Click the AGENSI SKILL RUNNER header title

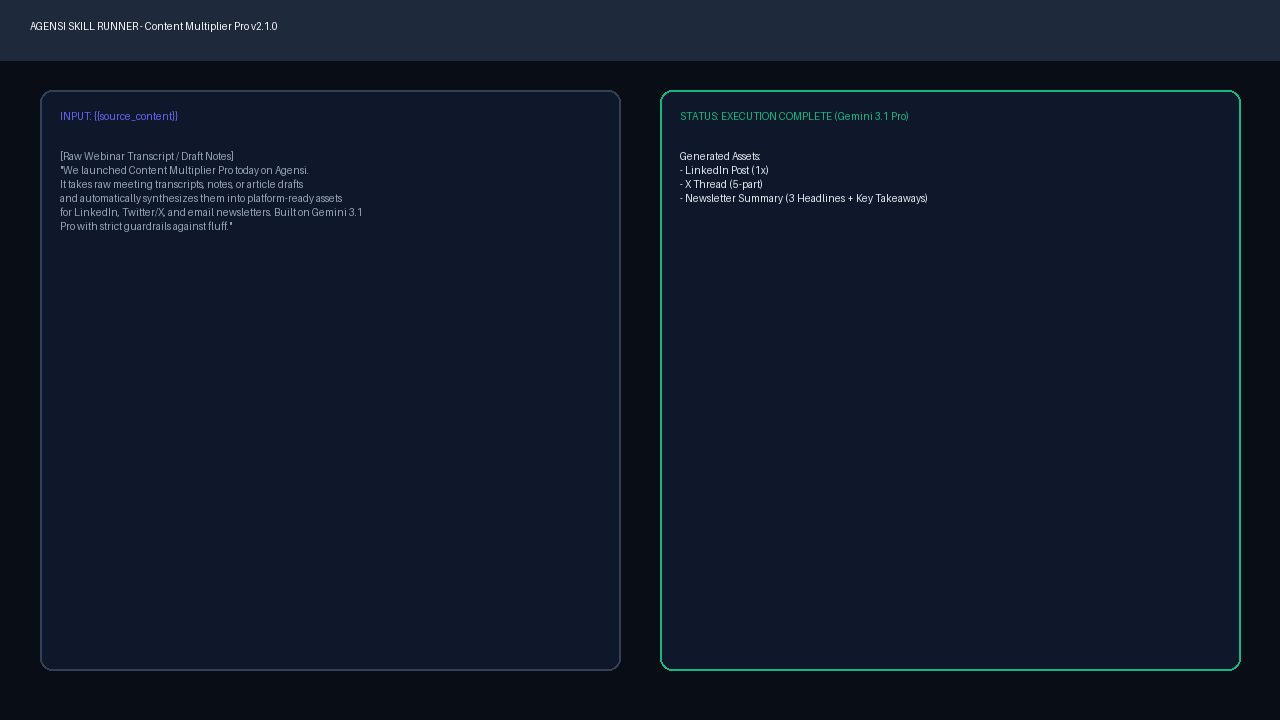pyautogui.click(x=154, y=26)
